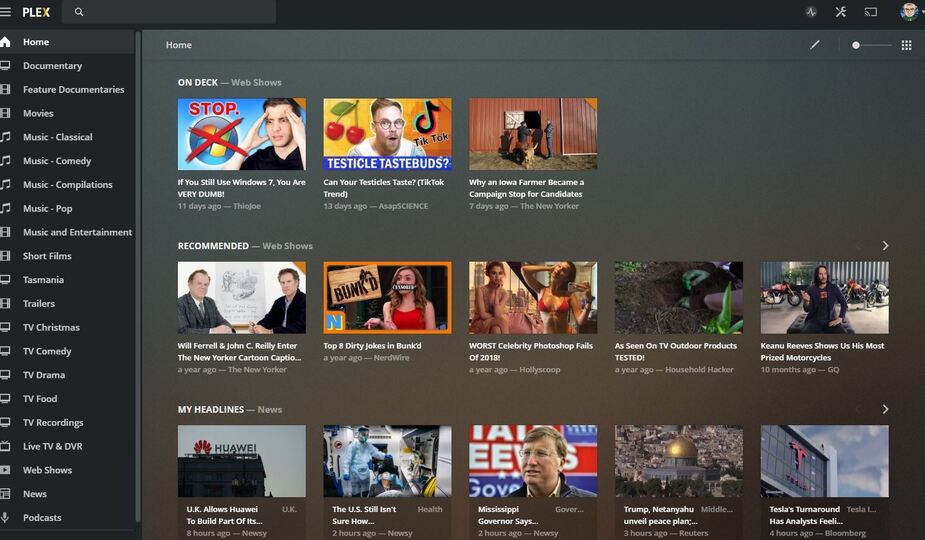Click the sidebar vertical scrollbar
925x540 pixels.
pyautogui.click(x=138, y=277)
